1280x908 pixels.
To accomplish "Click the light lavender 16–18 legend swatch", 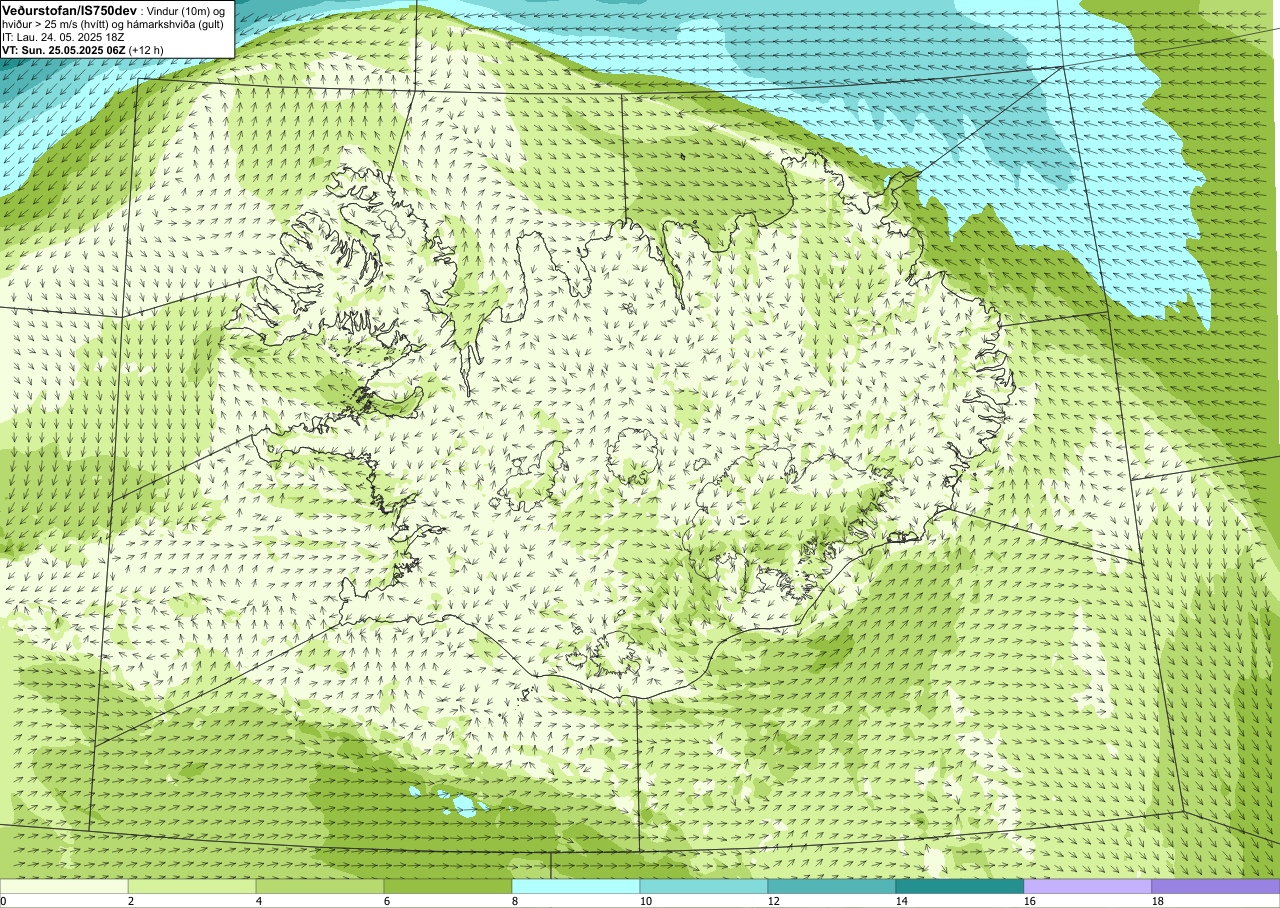I will (x=1088, y=886).
